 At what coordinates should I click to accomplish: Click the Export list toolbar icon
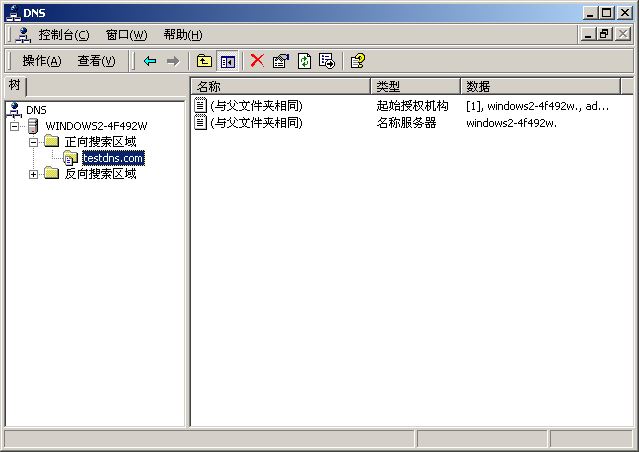tap(326, 61)
